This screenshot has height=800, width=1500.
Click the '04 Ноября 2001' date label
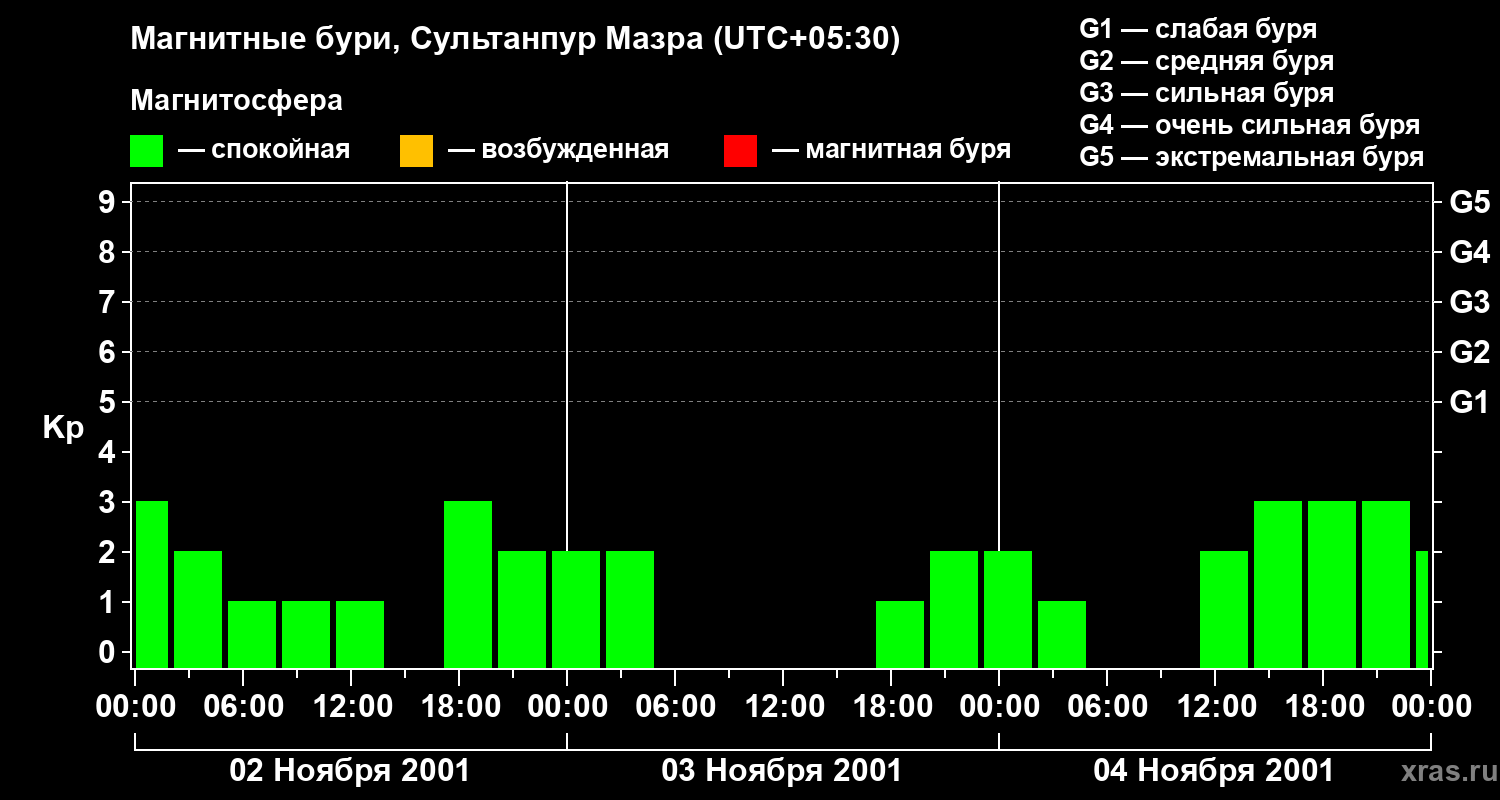click(x=1214, y=770)
